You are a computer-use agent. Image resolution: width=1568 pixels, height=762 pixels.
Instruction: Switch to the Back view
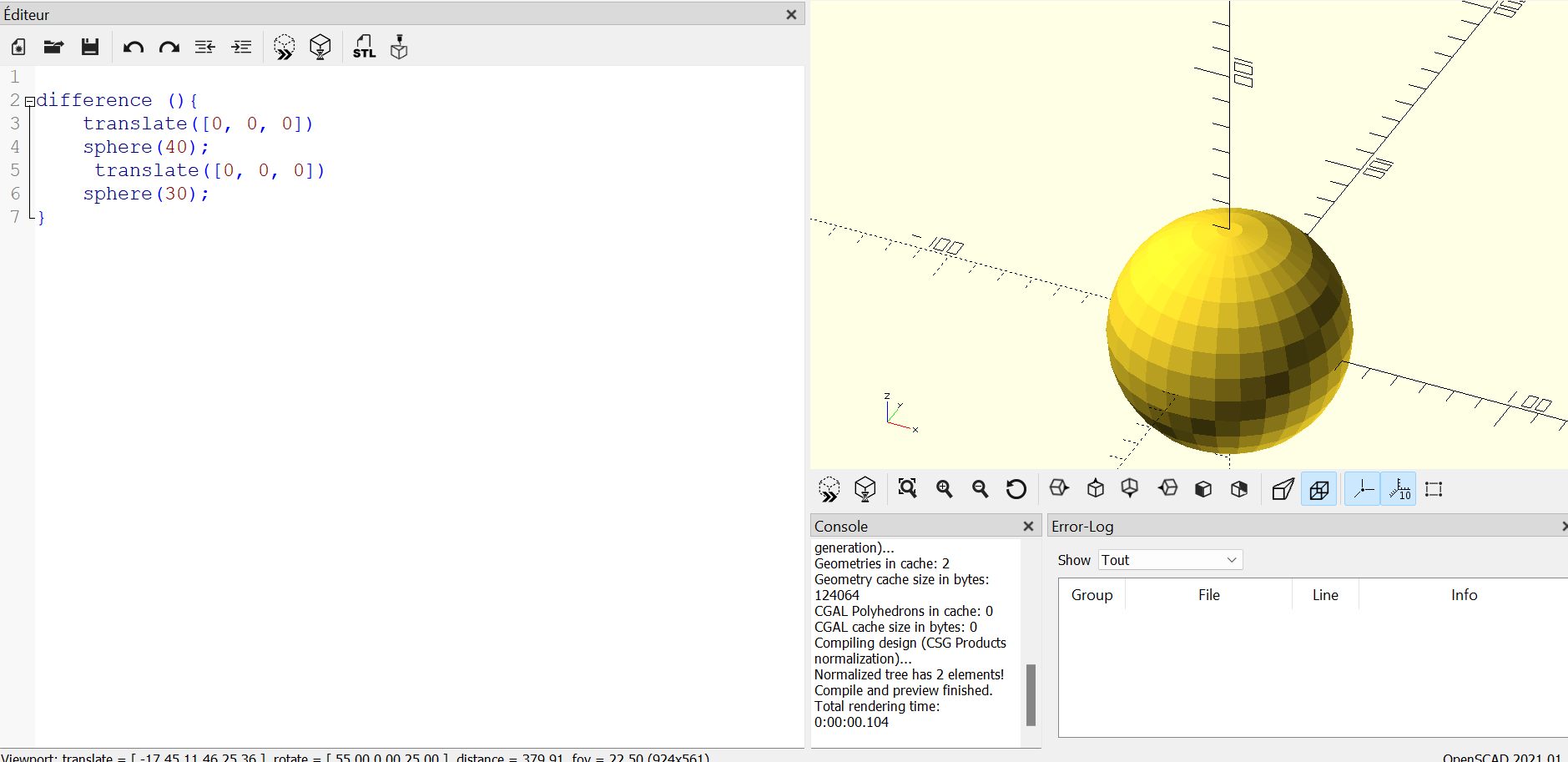point(1239,489)
